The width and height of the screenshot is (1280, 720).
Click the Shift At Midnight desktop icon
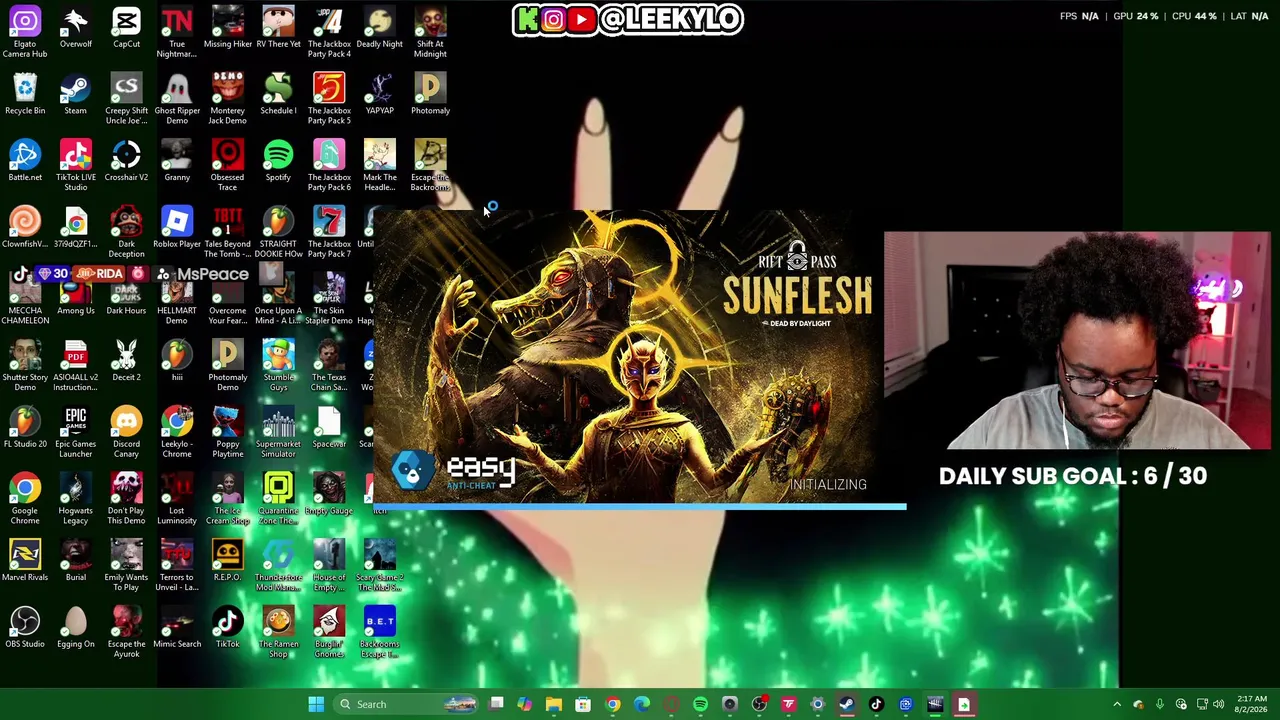[430, 32]
